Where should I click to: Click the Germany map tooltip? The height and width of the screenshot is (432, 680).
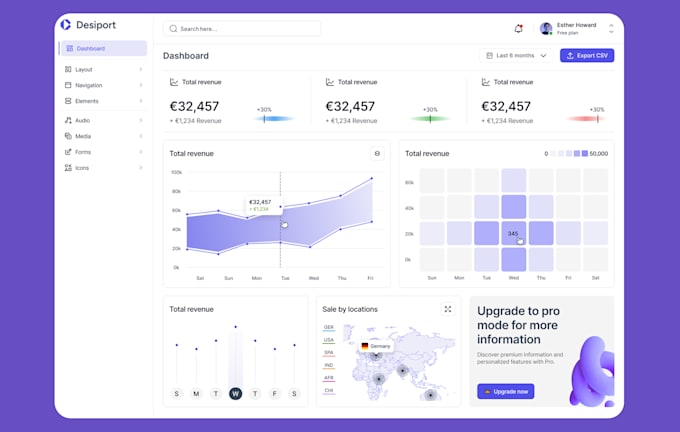[376, 346]
